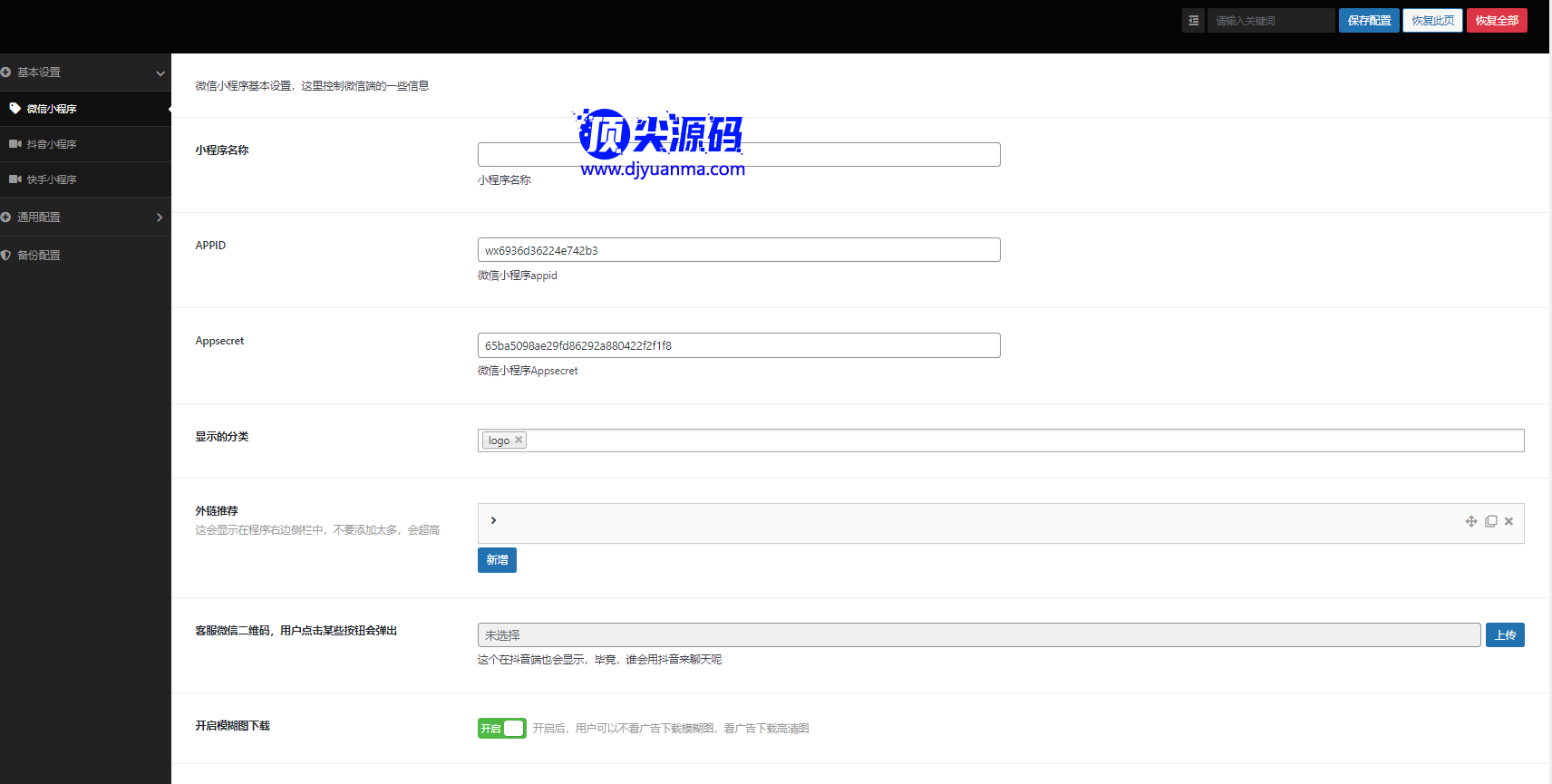
Task: Click the 小程序名称 text field
Action: [x=738, y=154]
